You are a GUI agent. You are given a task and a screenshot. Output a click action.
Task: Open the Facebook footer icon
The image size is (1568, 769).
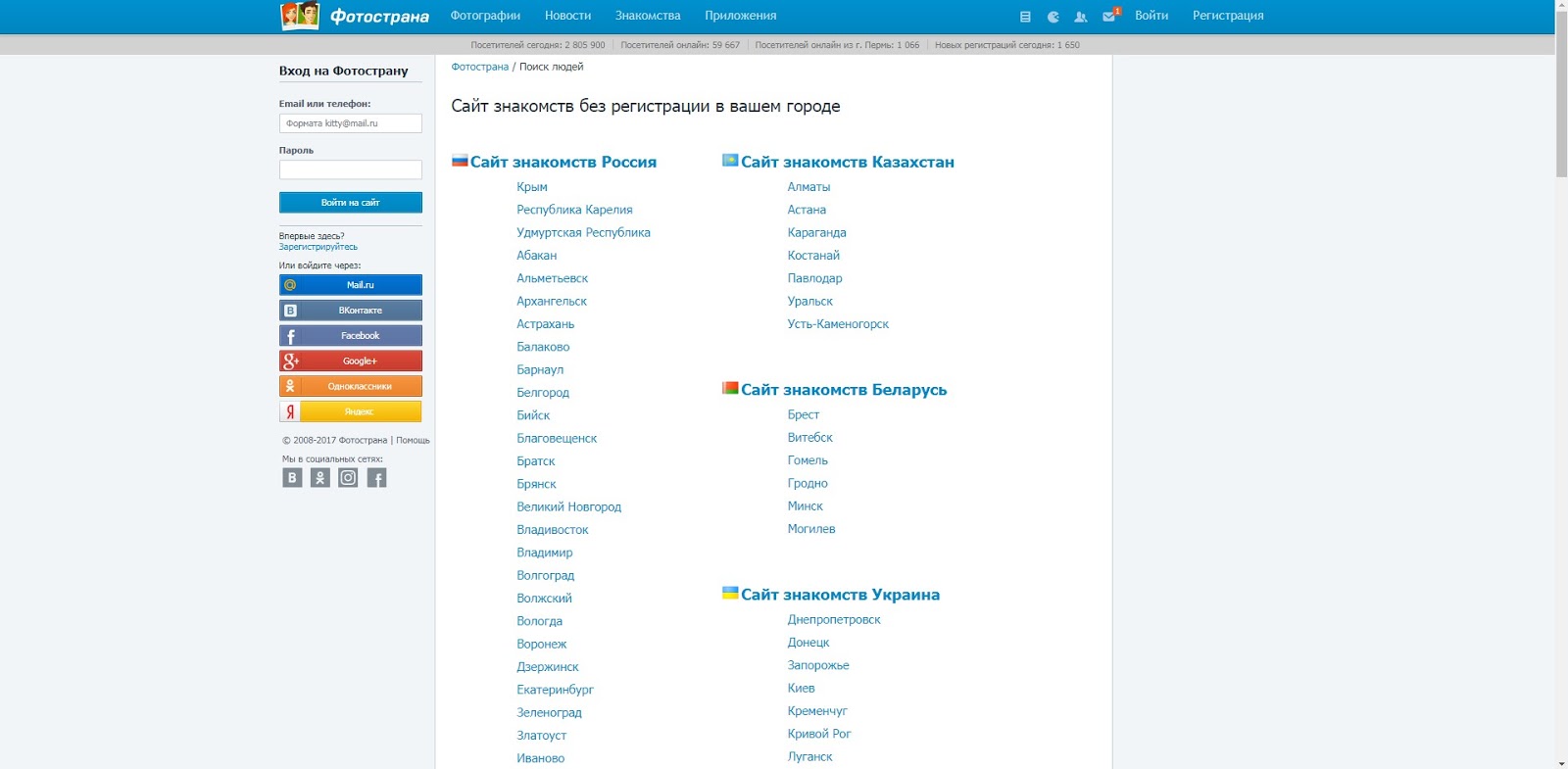(376, 477)
